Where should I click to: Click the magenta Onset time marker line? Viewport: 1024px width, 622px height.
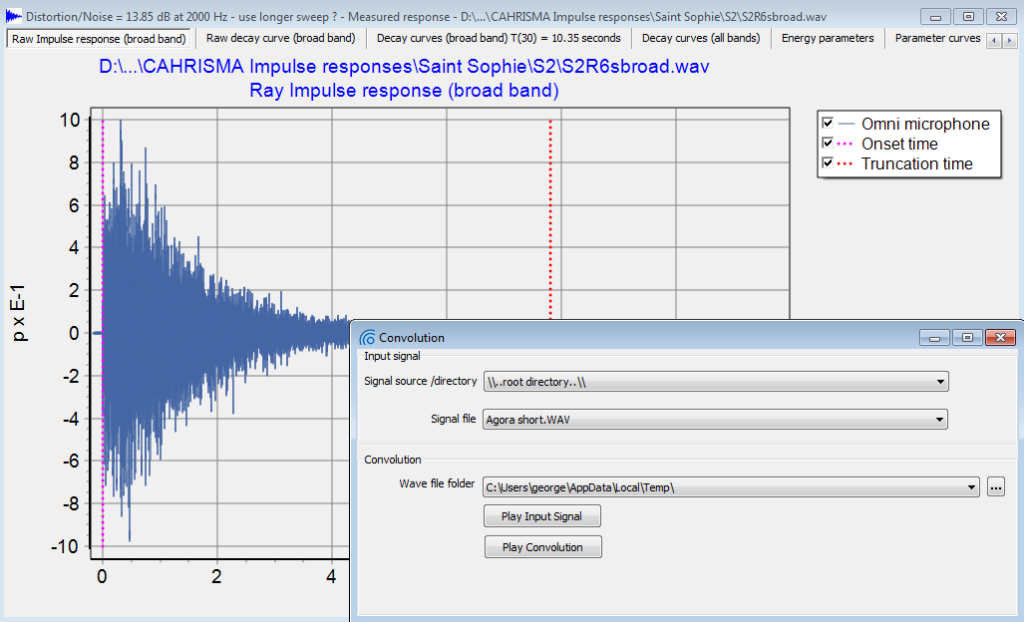(x=103, y=333)
